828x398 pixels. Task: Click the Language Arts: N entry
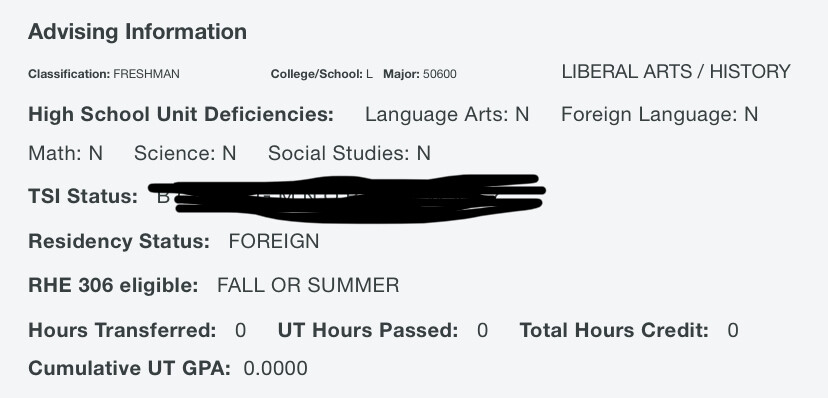(447, 114)
